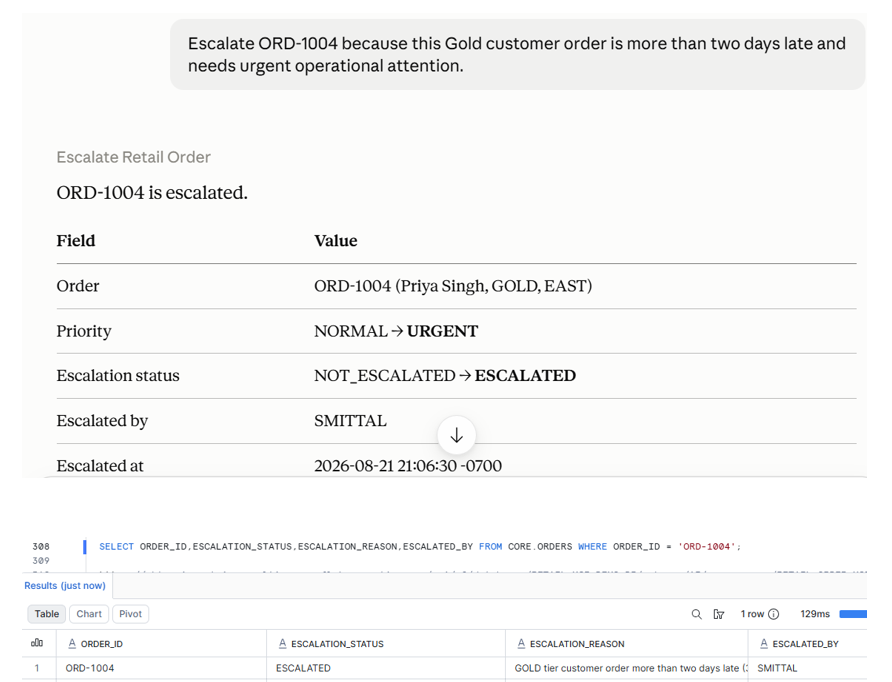Viewport: 892px width, 682px height.
Task: Switch to Chart view
Action: (89, 614)
